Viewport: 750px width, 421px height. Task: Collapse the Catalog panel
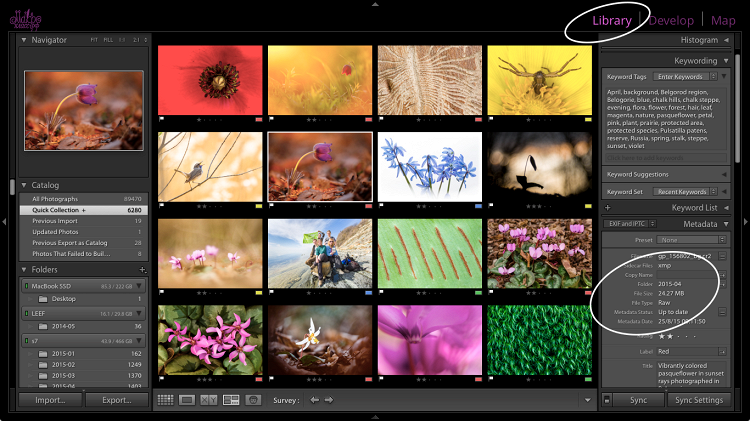[x=23, y=185]
